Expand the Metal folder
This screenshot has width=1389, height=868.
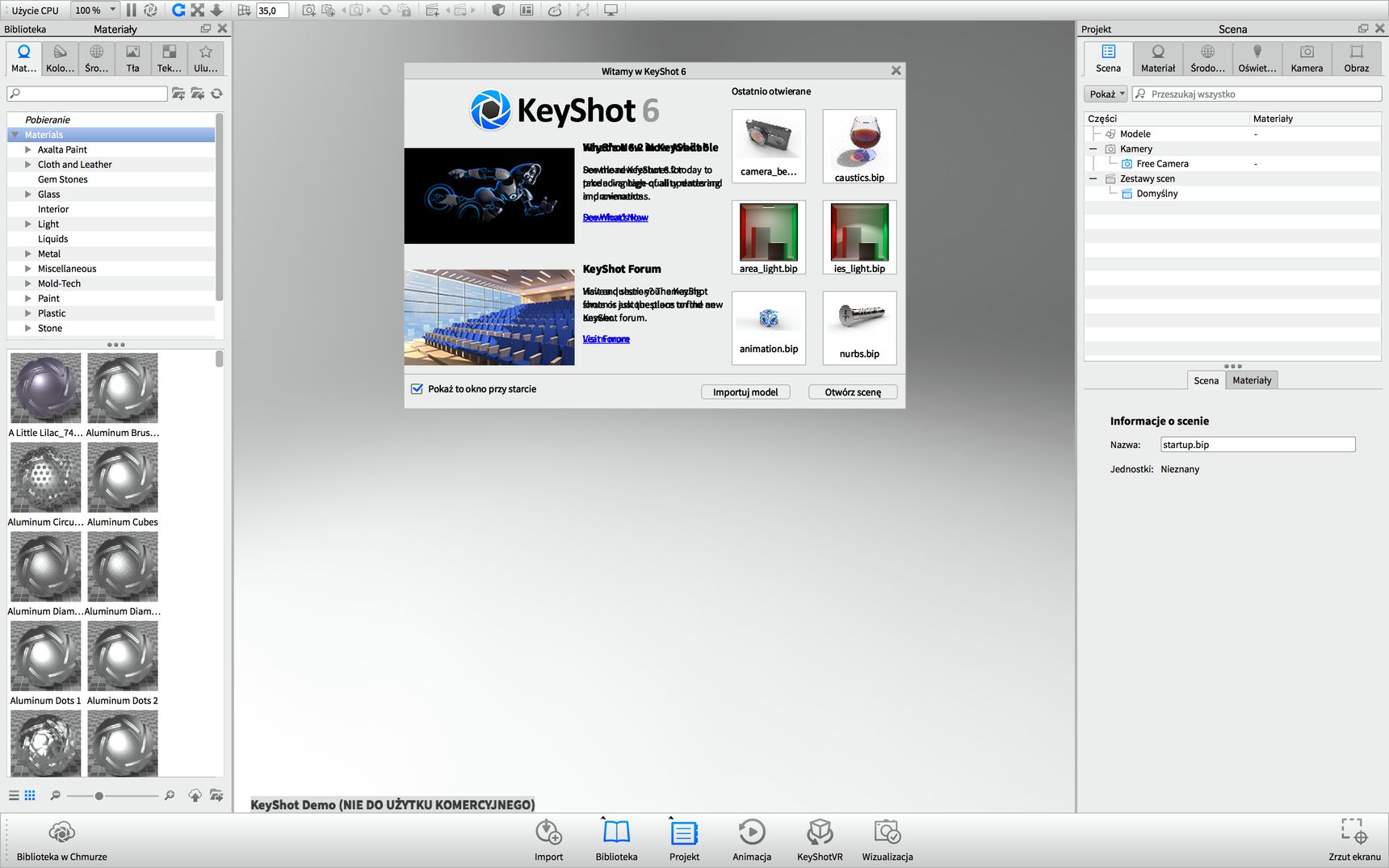coord(28,254)
